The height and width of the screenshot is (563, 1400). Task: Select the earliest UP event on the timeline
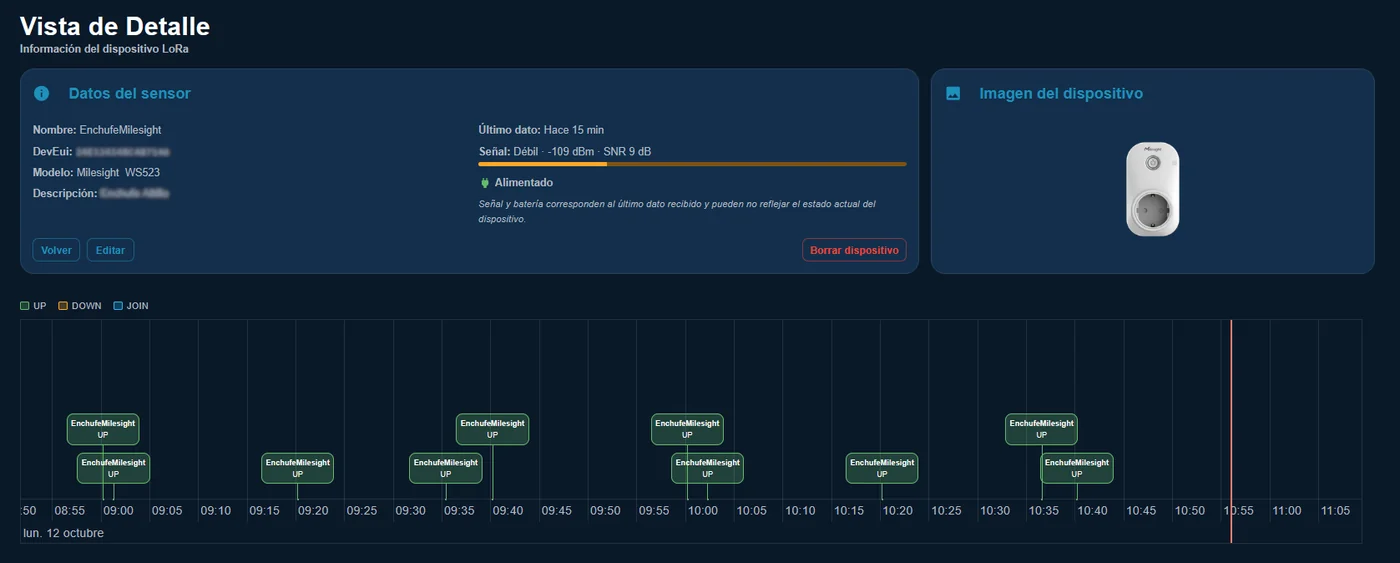tap(103, 429)
